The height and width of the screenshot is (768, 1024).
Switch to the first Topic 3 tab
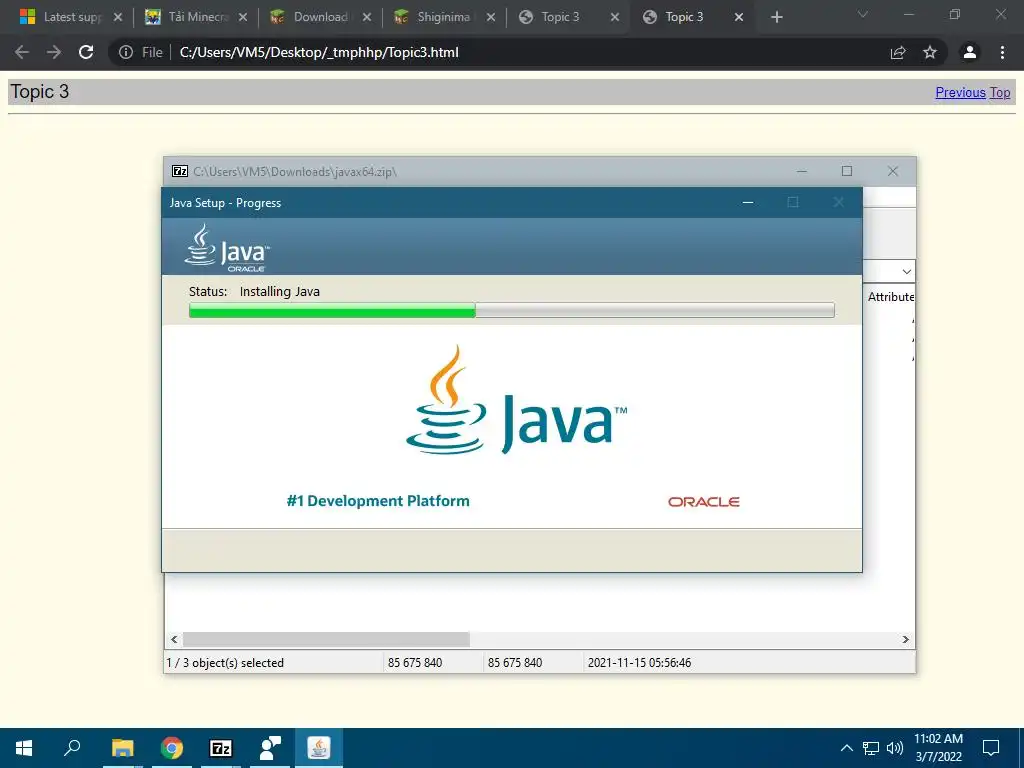click(560, 17)
